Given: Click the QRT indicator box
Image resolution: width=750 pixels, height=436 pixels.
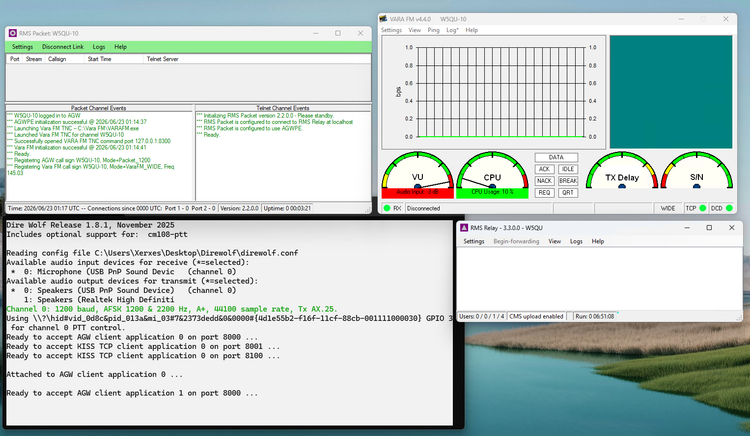Looking at the screenshot, I should coord(568,193).
